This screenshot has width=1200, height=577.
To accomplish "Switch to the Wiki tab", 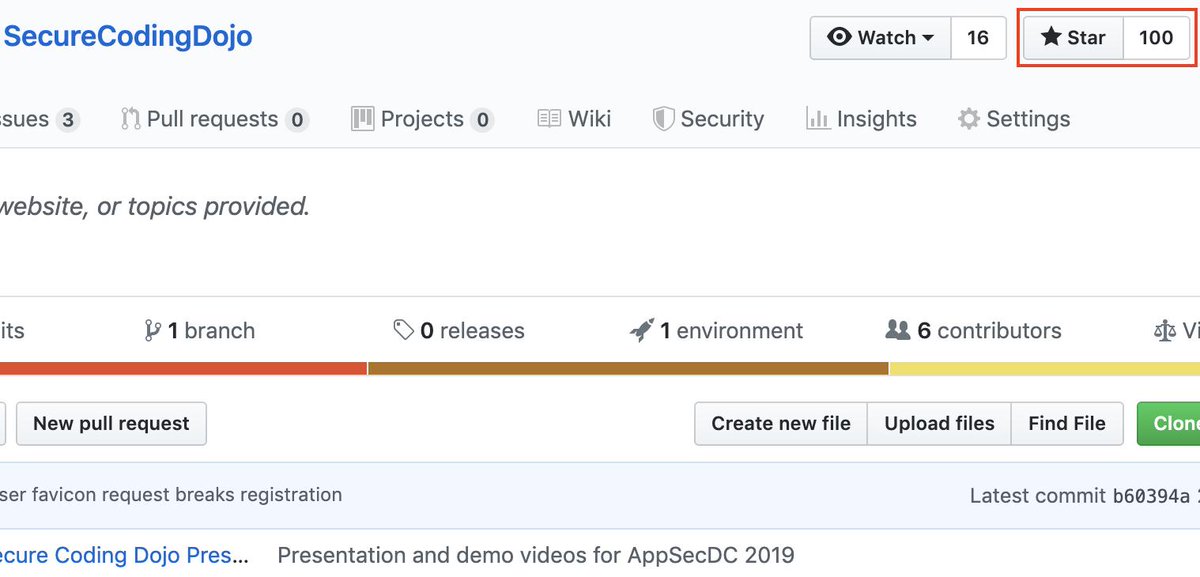I will [574, 119].
